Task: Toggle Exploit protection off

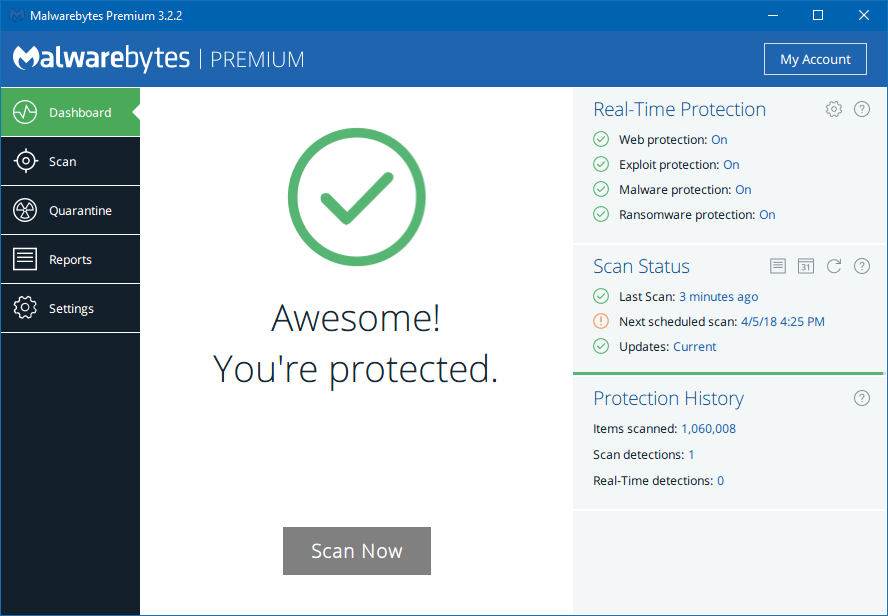Action: coord(731,164)
